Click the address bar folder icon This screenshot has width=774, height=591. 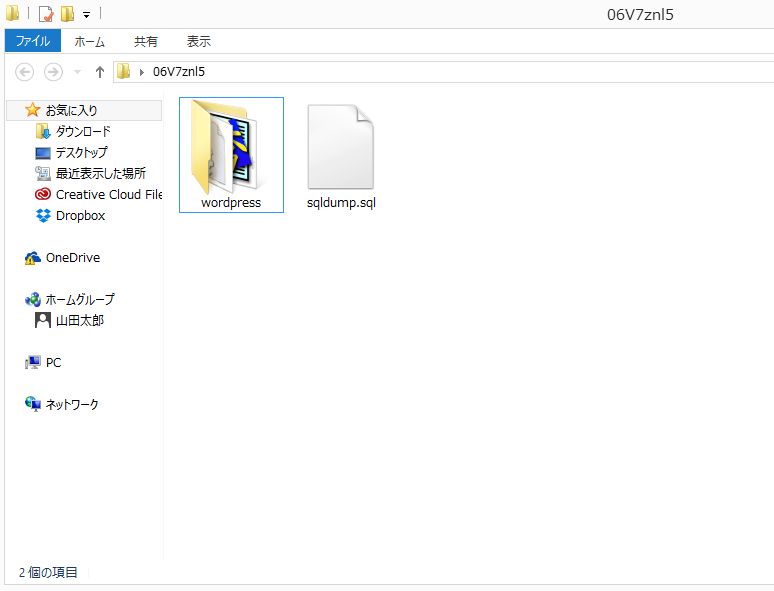123,72
